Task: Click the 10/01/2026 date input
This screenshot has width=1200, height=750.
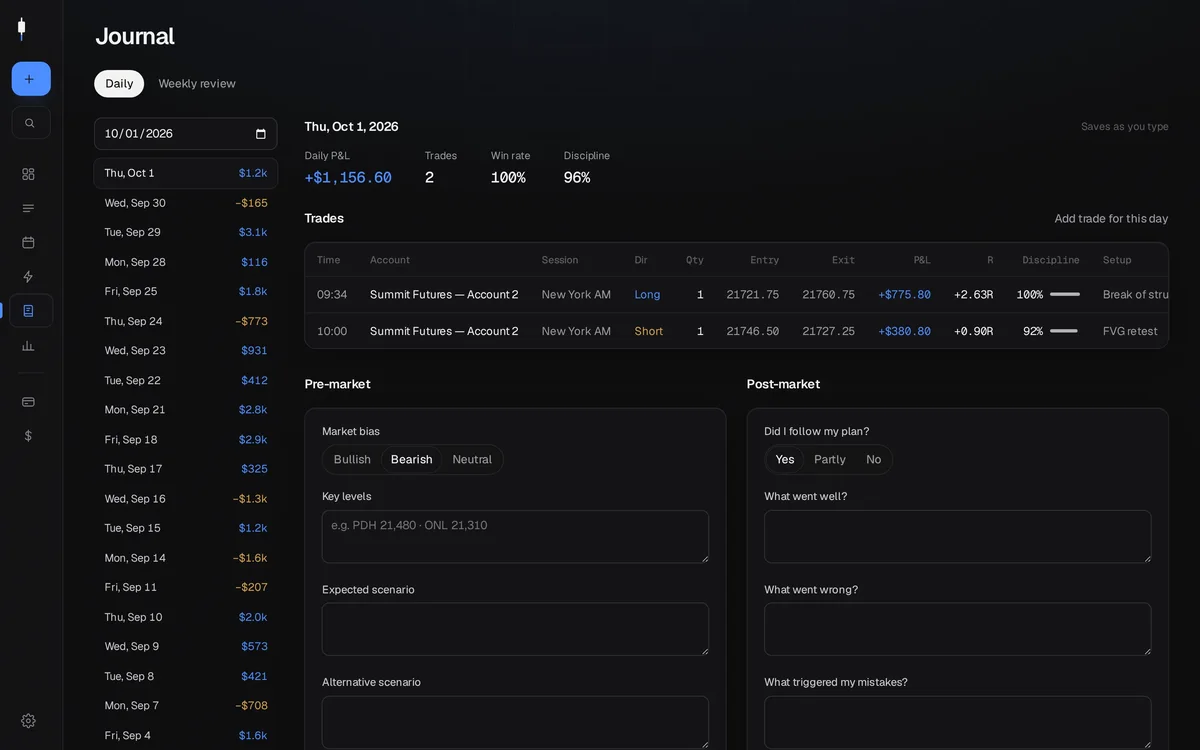Action: click(x=186, y=134)
